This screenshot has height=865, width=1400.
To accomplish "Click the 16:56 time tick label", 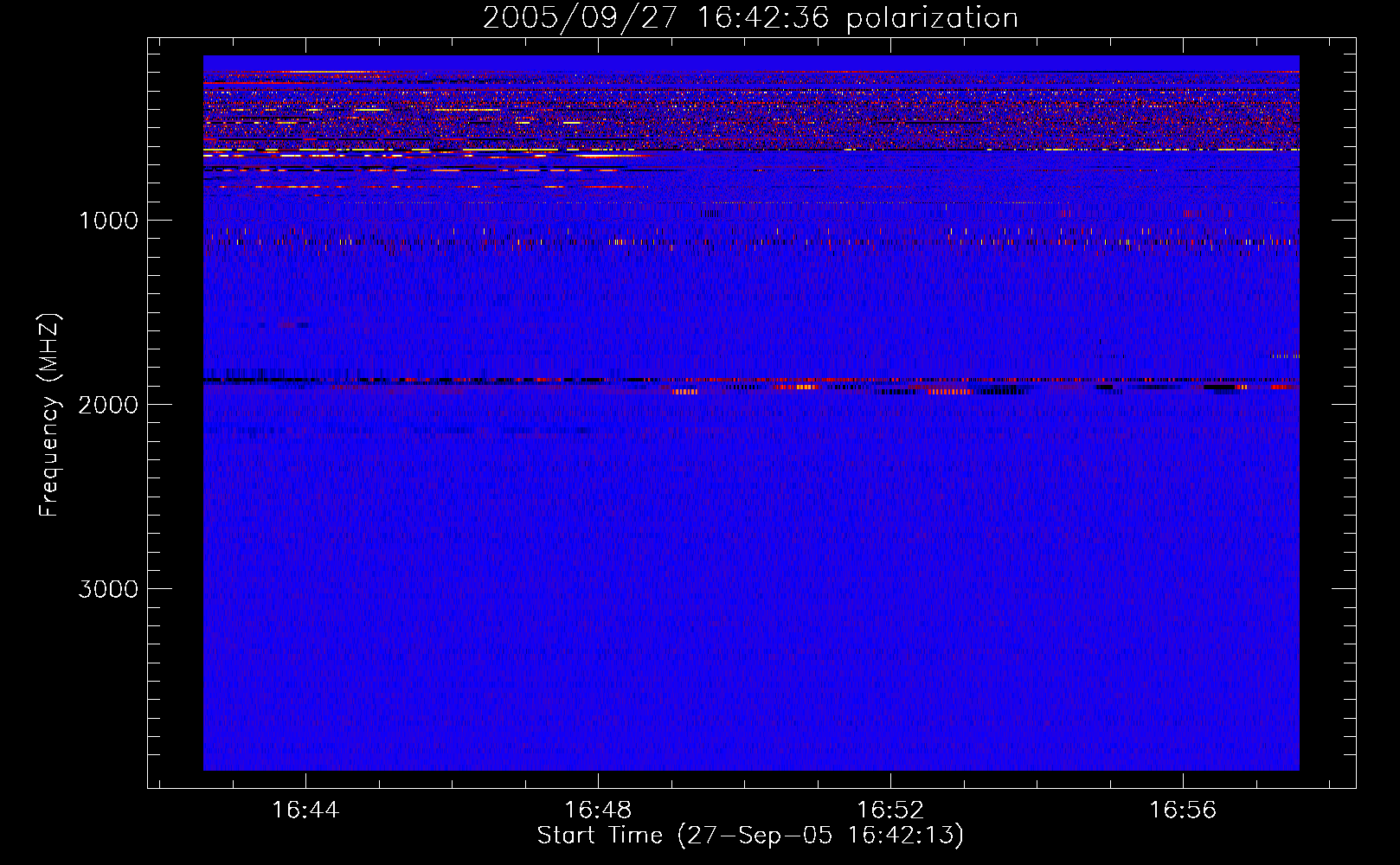I will pos(1183,811).
